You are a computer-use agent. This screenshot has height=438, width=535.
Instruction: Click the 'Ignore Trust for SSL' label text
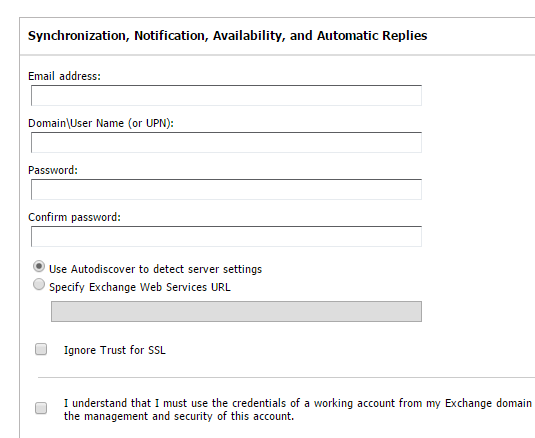(115, 350)
